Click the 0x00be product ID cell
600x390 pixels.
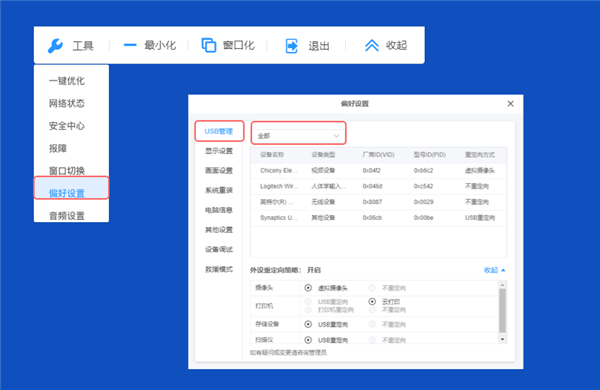pyautogui.click(x=423, y=218)
